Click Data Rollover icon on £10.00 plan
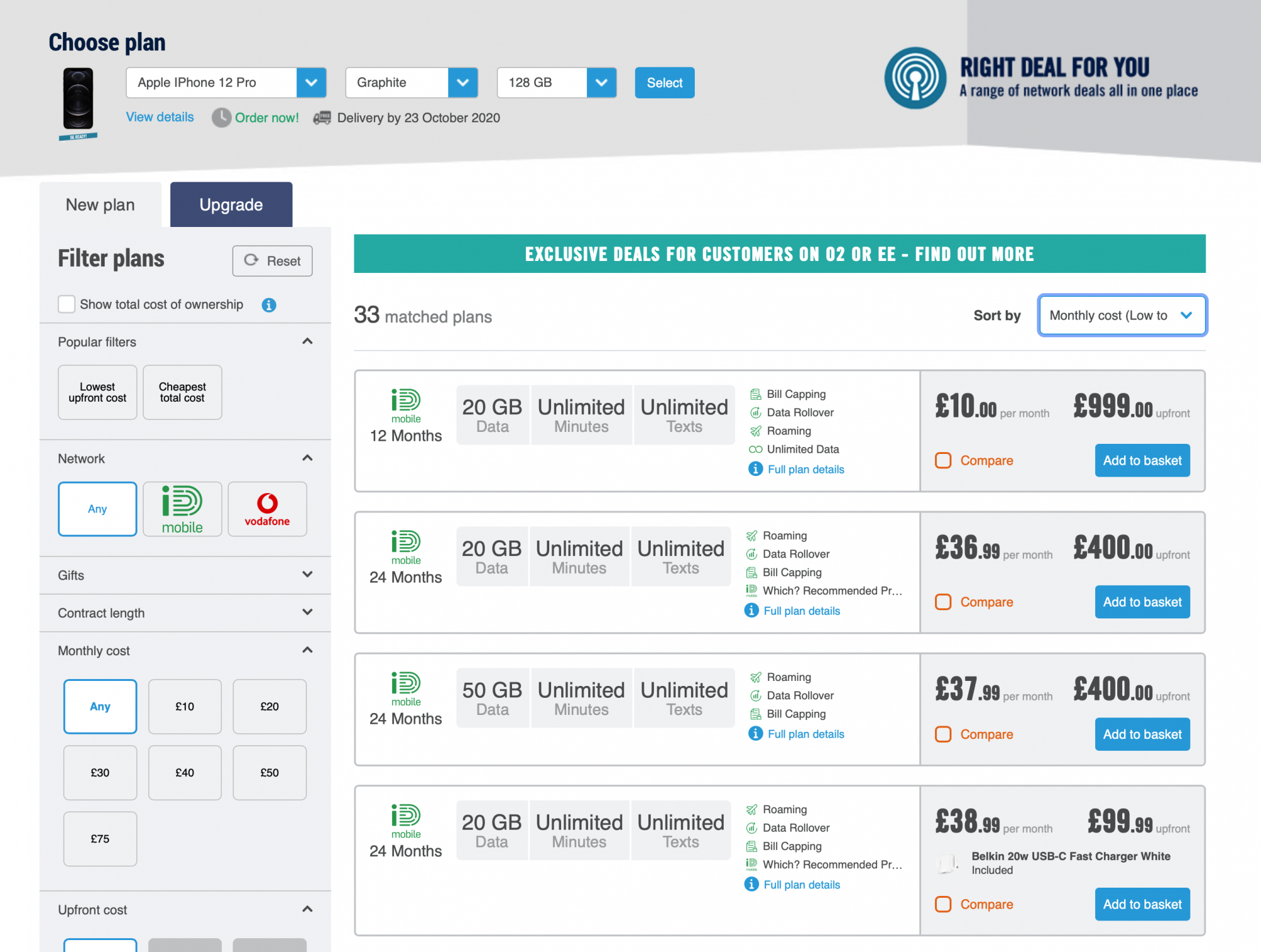Viewport: 1261px width, 952px height. click(x=755, y=412)
